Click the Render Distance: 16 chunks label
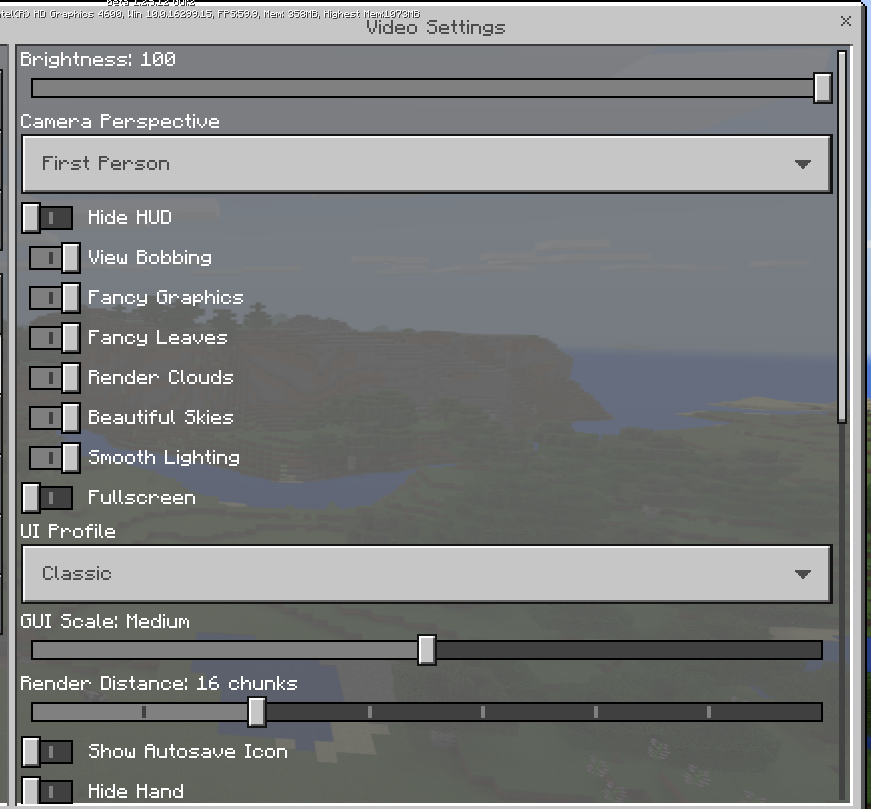The width and height of the screenshot is (871, 809). point(159,683)
